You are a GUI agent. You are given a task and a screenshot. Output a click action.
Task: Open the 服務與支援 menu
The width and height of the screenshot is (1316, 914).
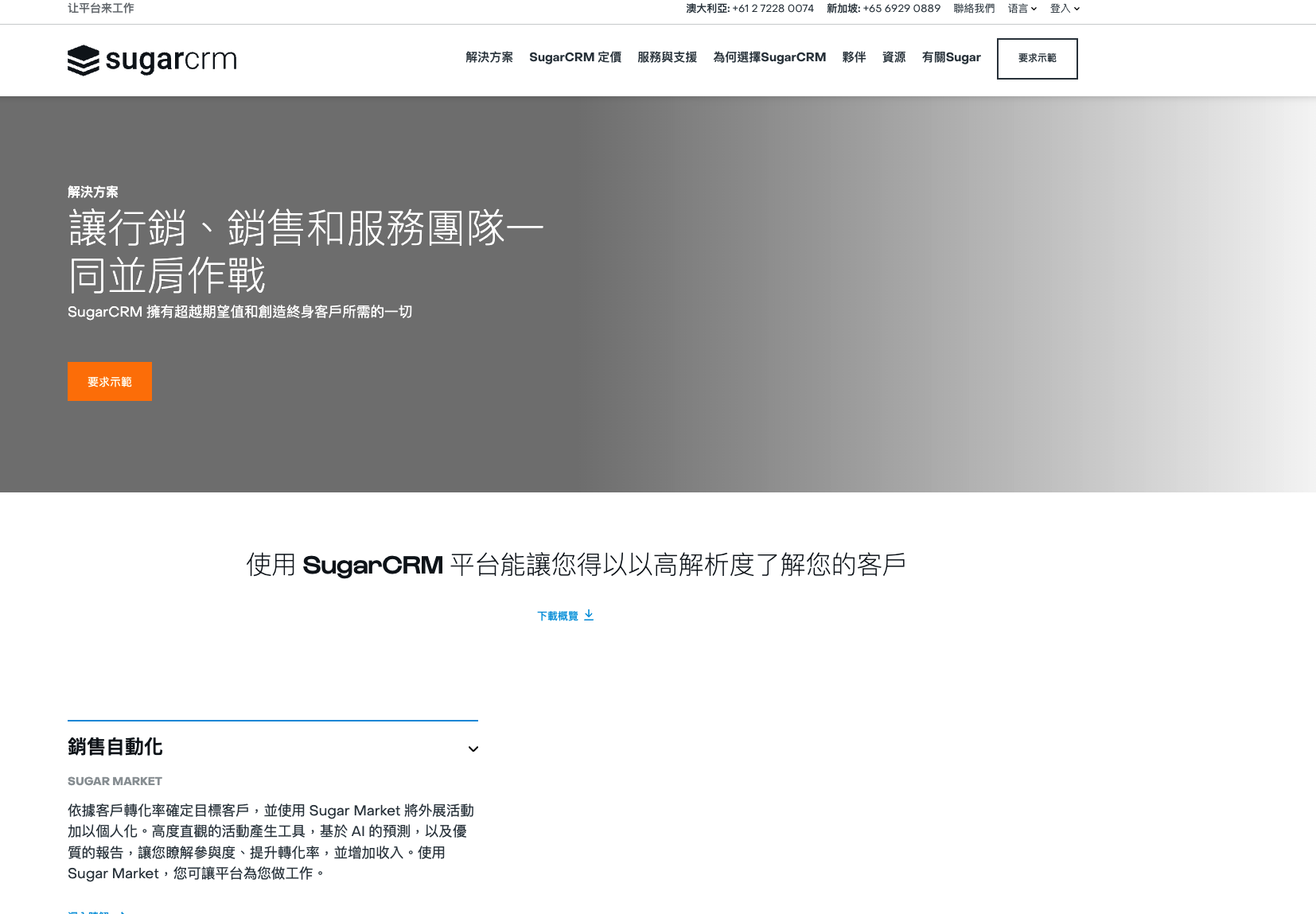[x=667, y=57]
